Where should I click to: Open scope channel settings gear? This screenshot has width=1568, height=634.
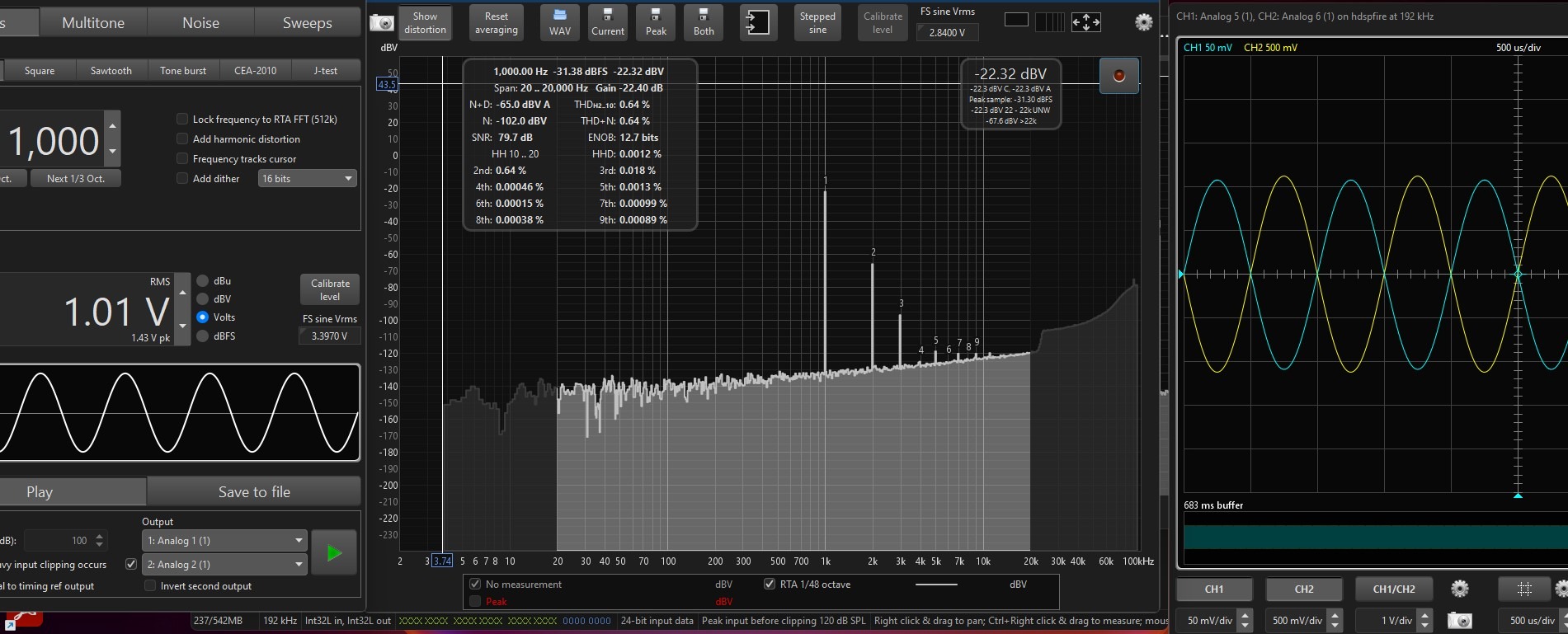[1460, 589]
